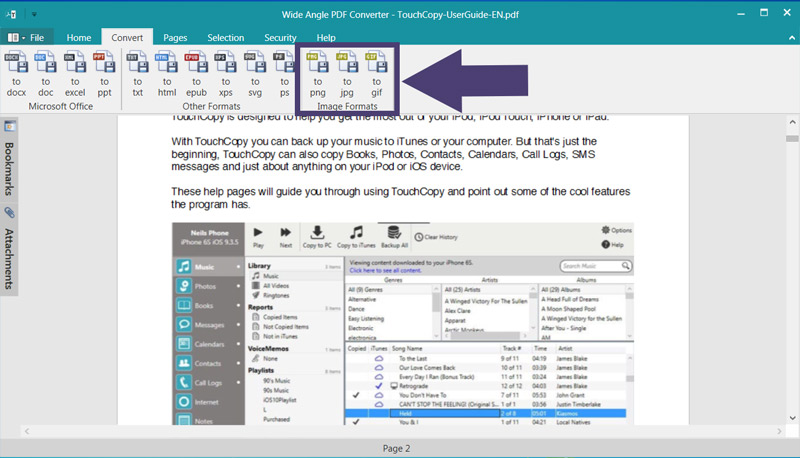
Task: Expand the Attachments side panel
Action: 9,259
